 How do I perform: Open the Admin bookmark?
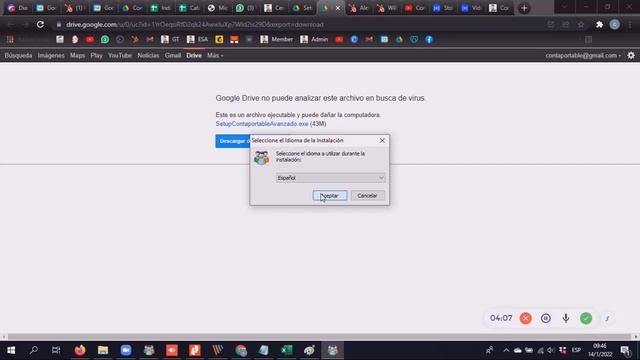pyautogui.click(x=314, y=40)
